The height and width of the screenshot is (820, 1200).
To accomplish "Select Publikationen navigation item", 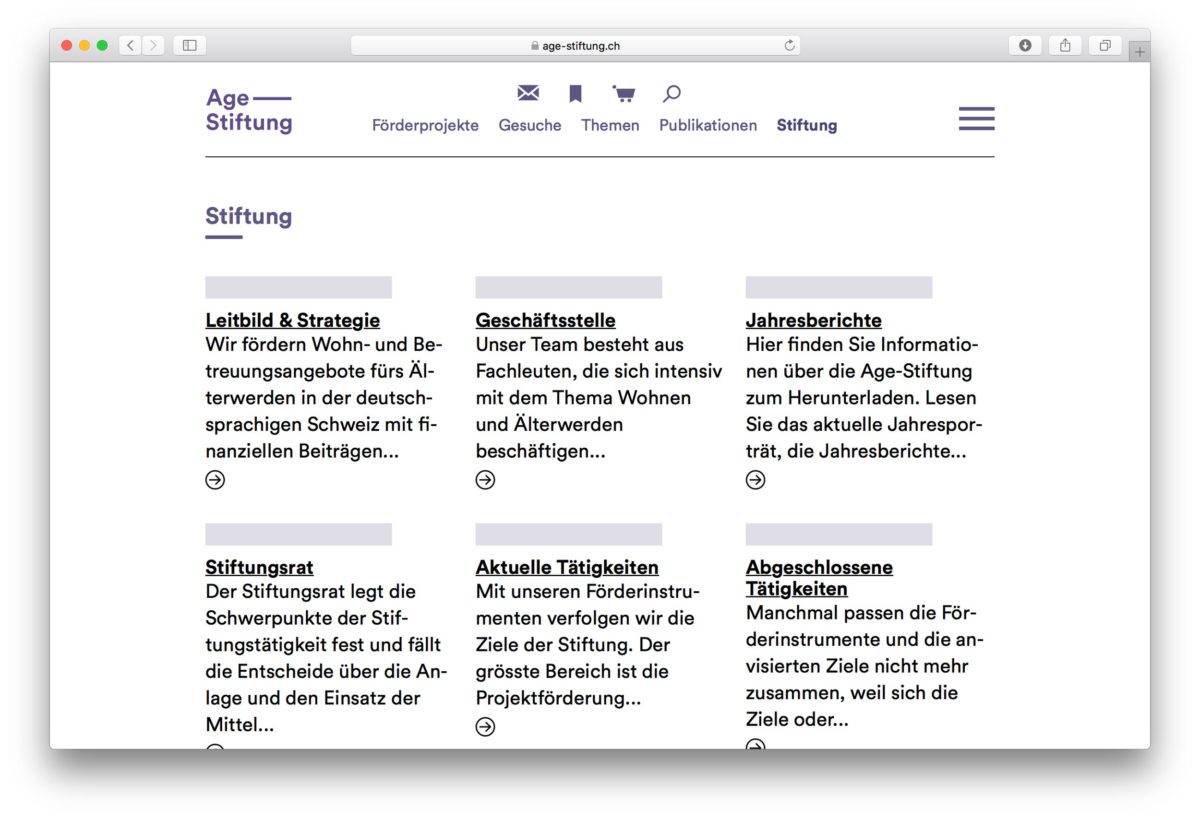I will coord(708,125).
